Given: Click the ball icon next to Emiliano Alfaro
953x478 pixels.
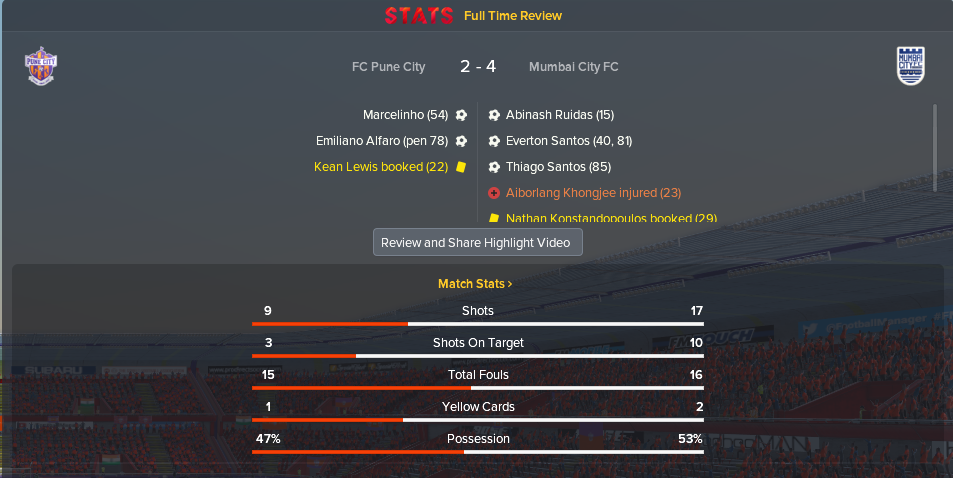Looking at the screenshot, I should (461, 141).
